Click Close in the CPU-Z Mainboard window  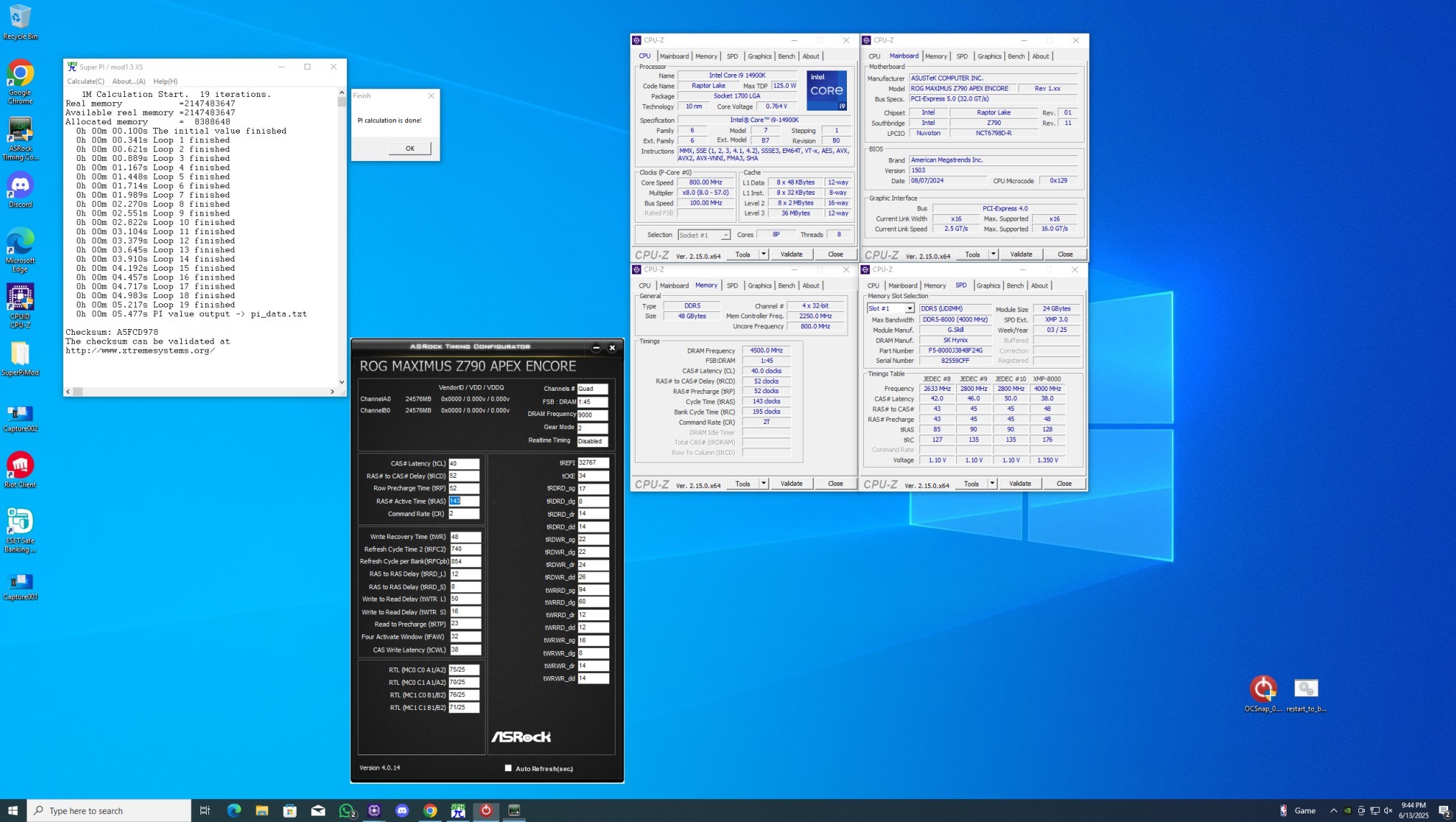click(1065, 254)
